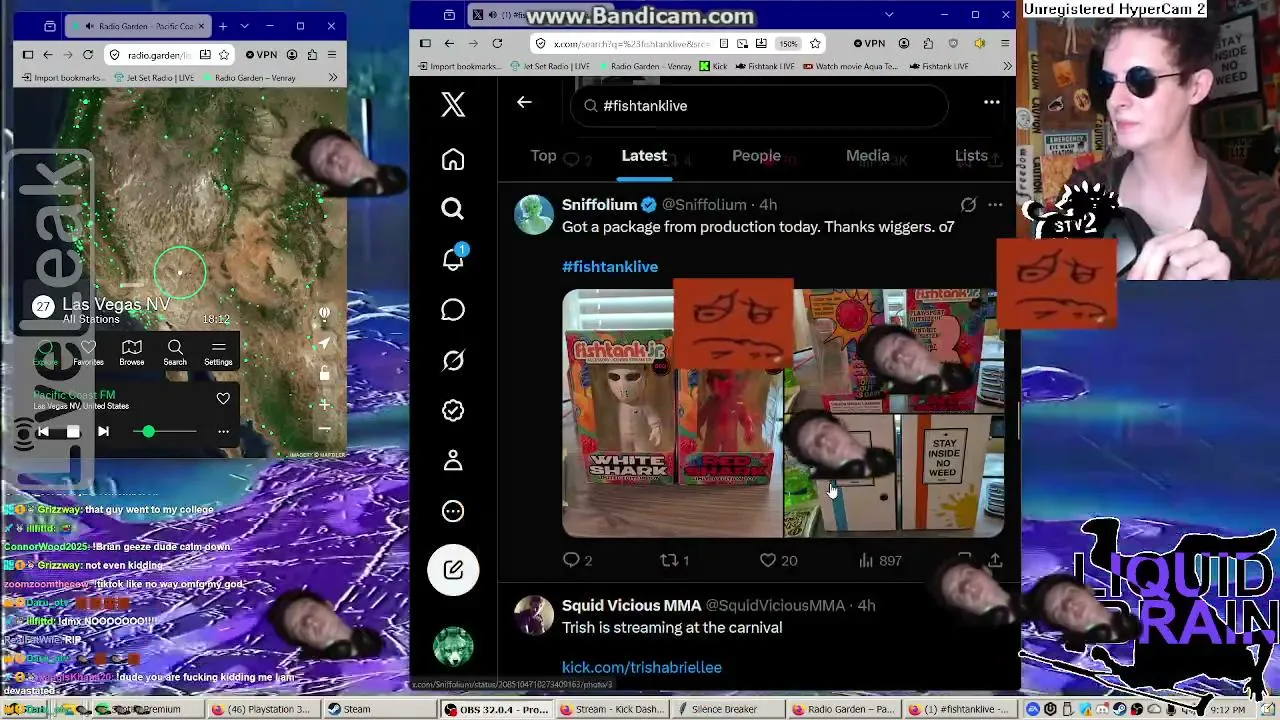Adjust the Radio Garden volume slider
The image size is (1280, 720).
tap(165, 431)
